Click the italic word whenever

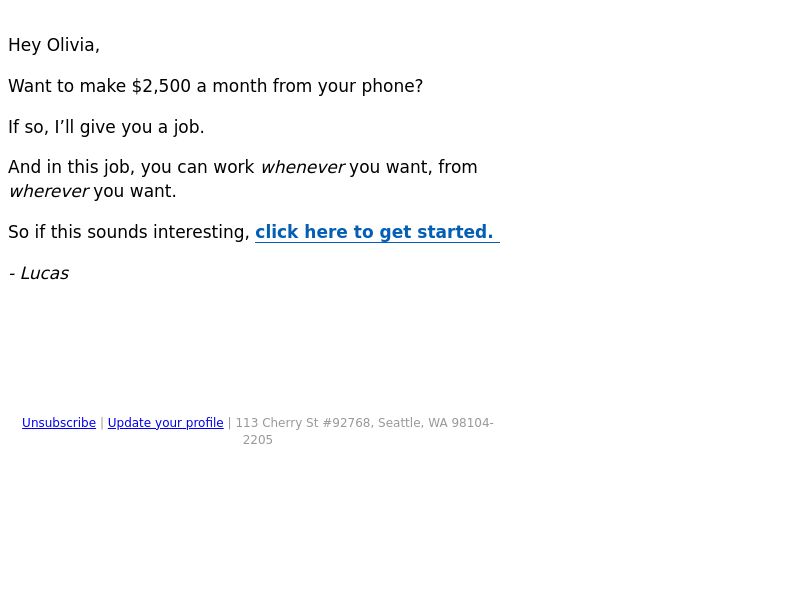click(303, 167)
